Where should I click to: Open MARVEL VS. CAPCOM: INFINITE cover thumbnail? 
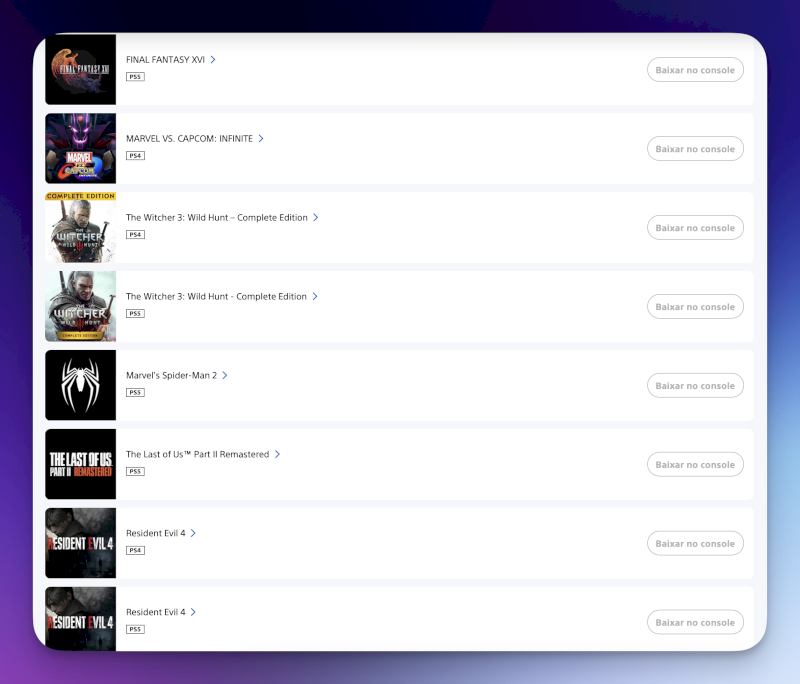(x=81, y=148)
